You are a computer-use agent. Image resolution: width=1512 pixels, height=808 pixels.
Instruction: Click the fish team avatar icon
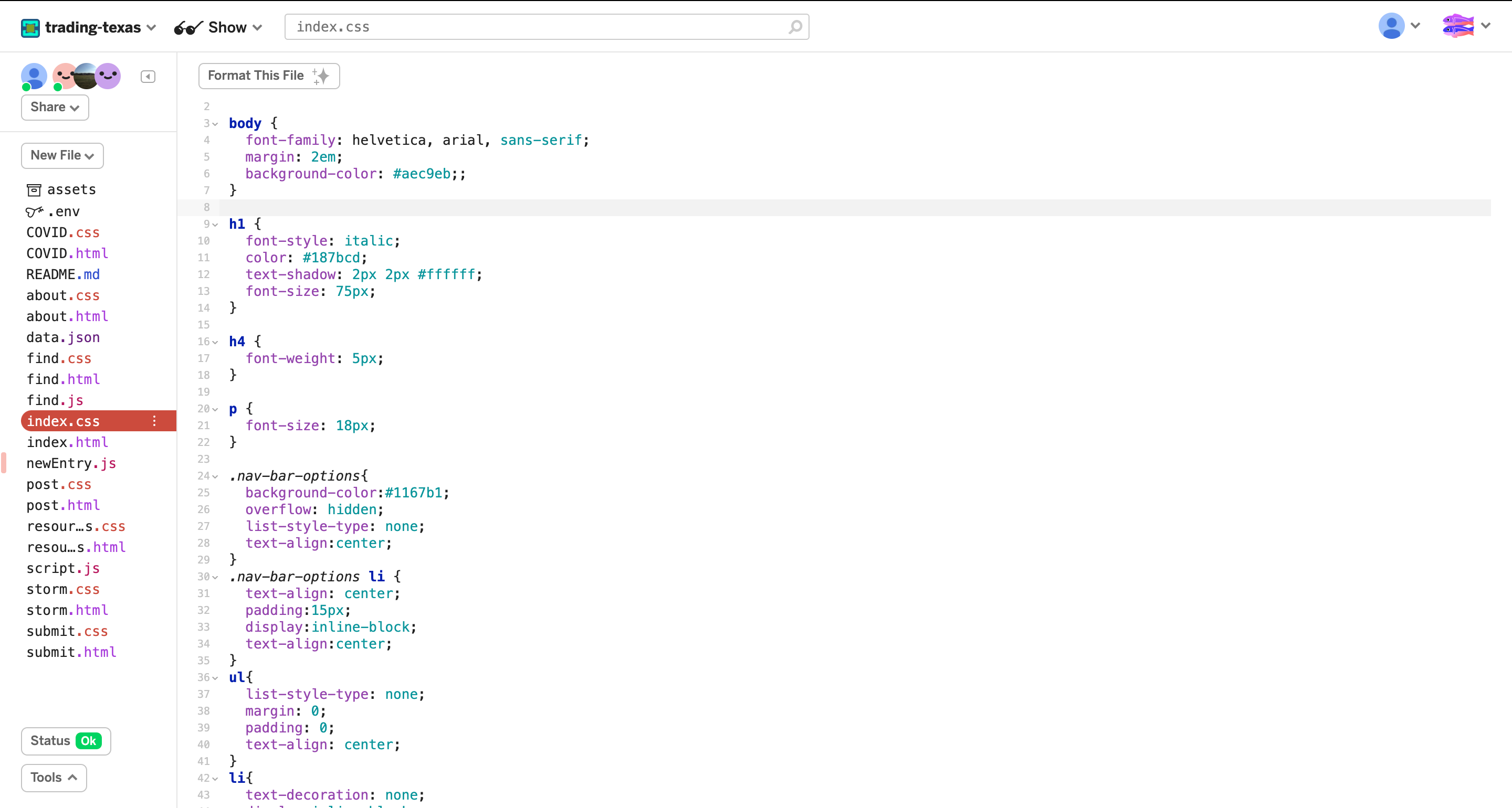click(x=1458, y=26)
